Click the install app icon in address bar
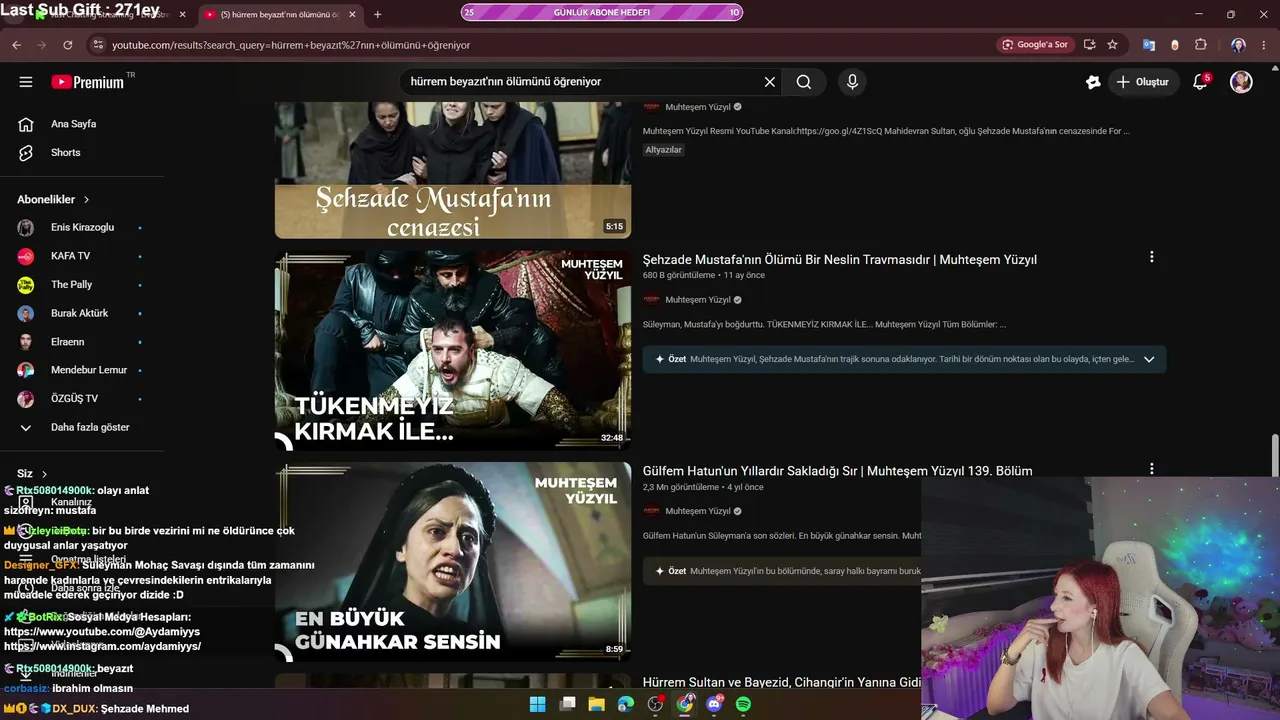This screenshot has width=1280, height=720. coord(1089,45)
